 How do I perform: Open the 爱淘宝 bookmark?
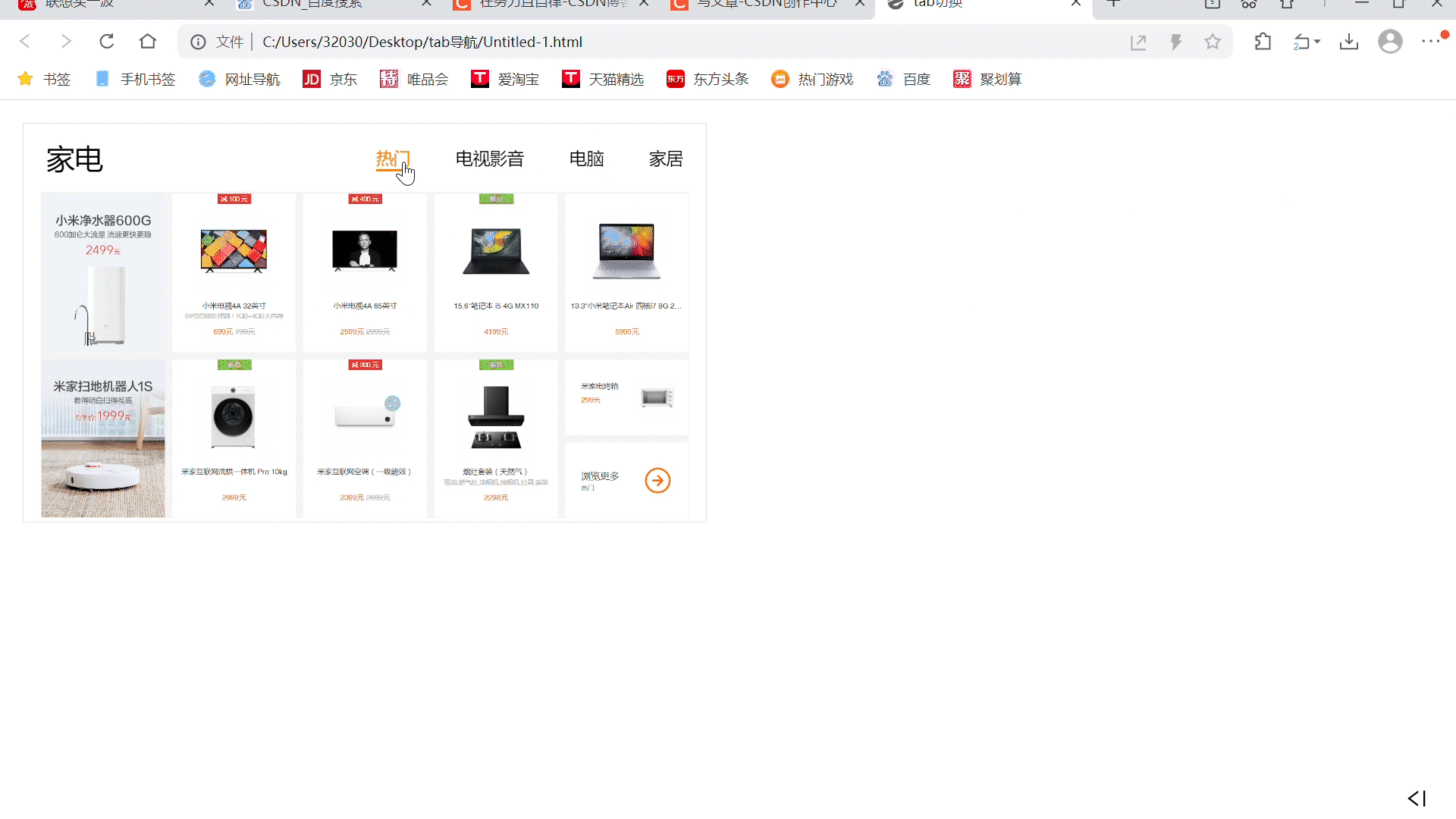coord(505,79)
